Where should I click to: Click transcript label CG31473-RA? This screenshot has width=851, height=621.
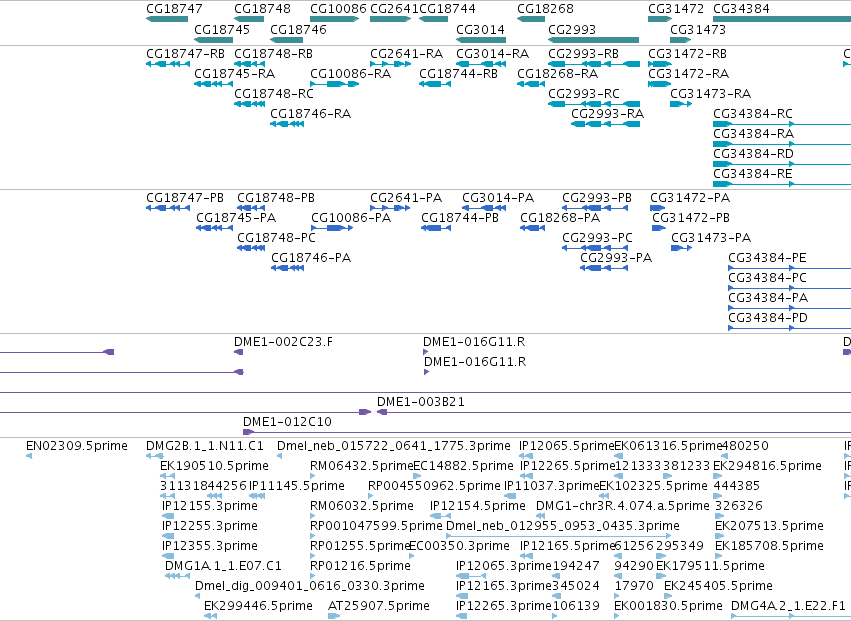[x=711, y=94]
